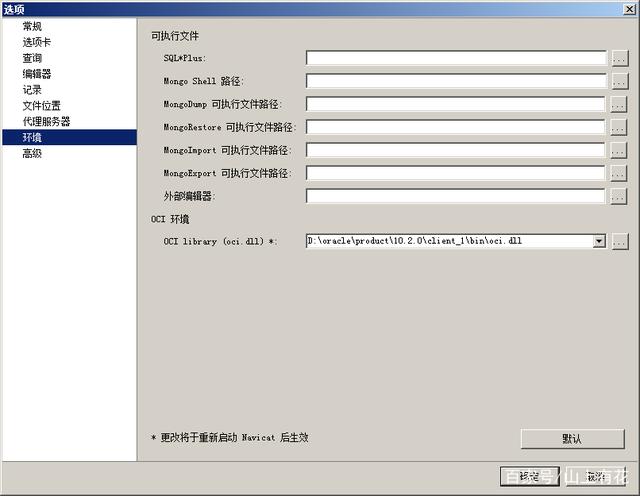Expand the OCI library dropdown arrow

[599, 241]
